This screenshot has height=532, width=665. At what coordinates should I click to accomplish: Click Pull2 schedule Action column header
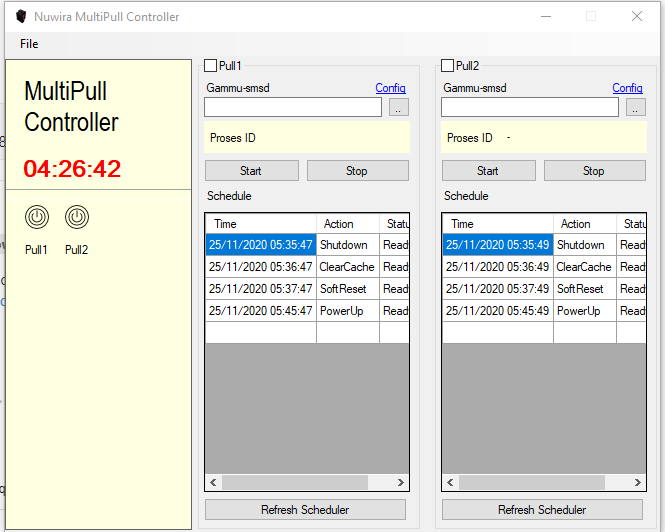pyautogui.click(x=585, y=224)
